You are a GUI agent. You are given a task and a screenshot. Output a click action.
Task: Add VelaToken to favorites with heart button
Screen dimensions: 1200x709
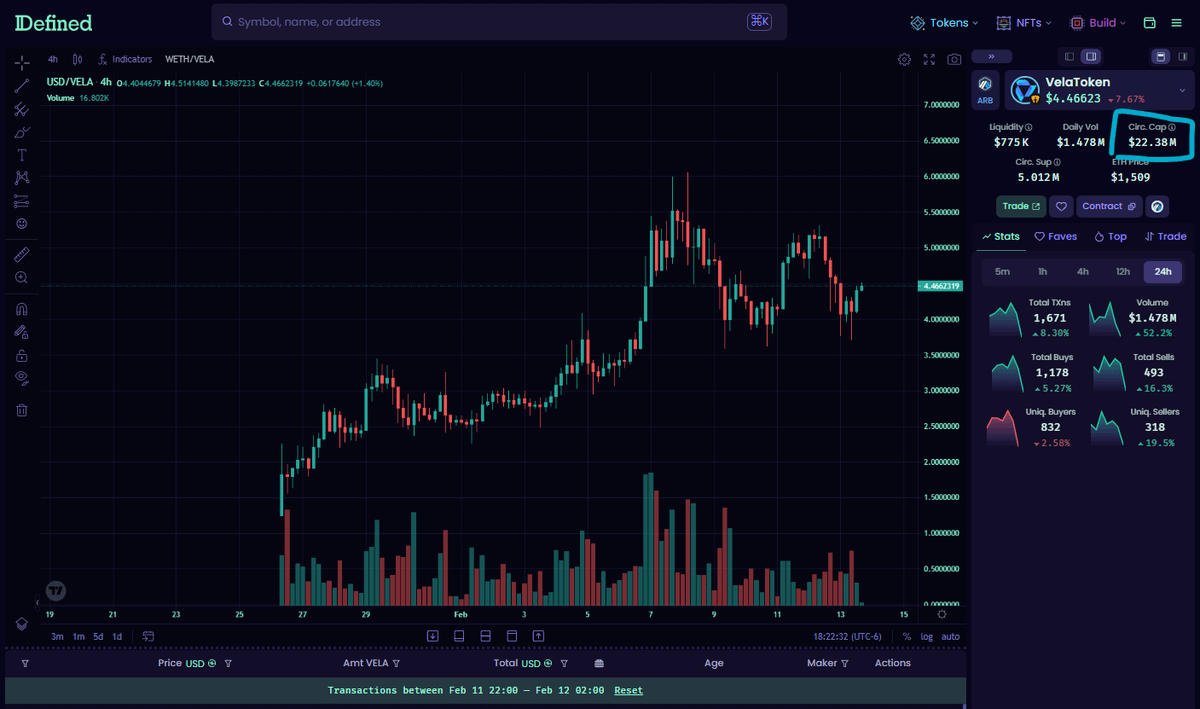coord(1061,206)
